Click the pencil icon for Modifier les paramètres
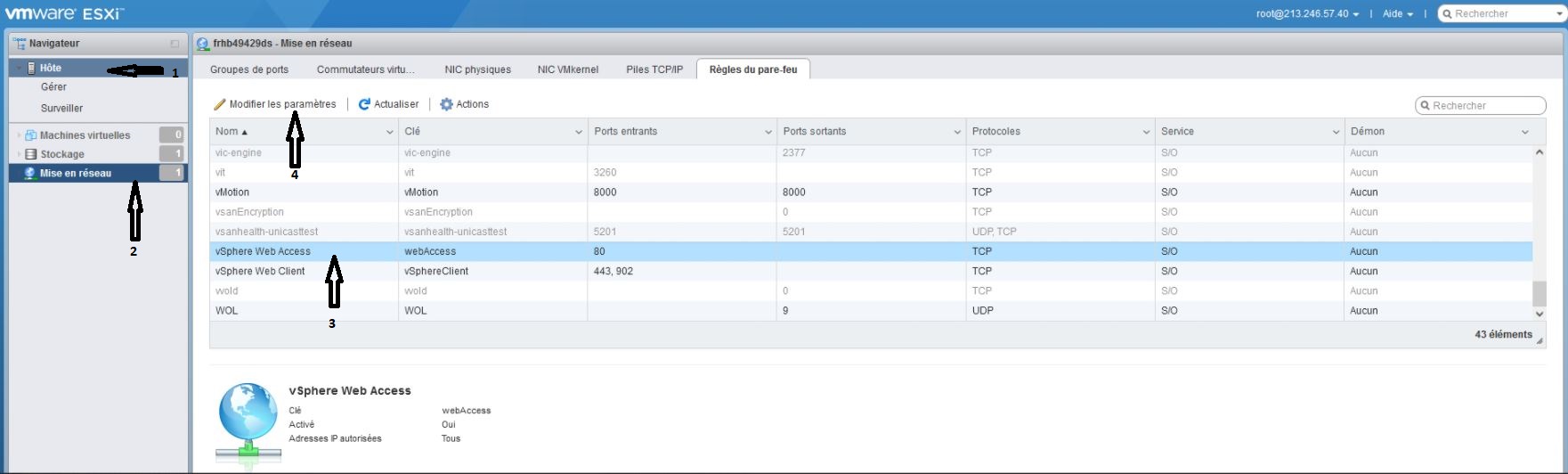The image size is (1568, 474). click(x=220, y=104)
